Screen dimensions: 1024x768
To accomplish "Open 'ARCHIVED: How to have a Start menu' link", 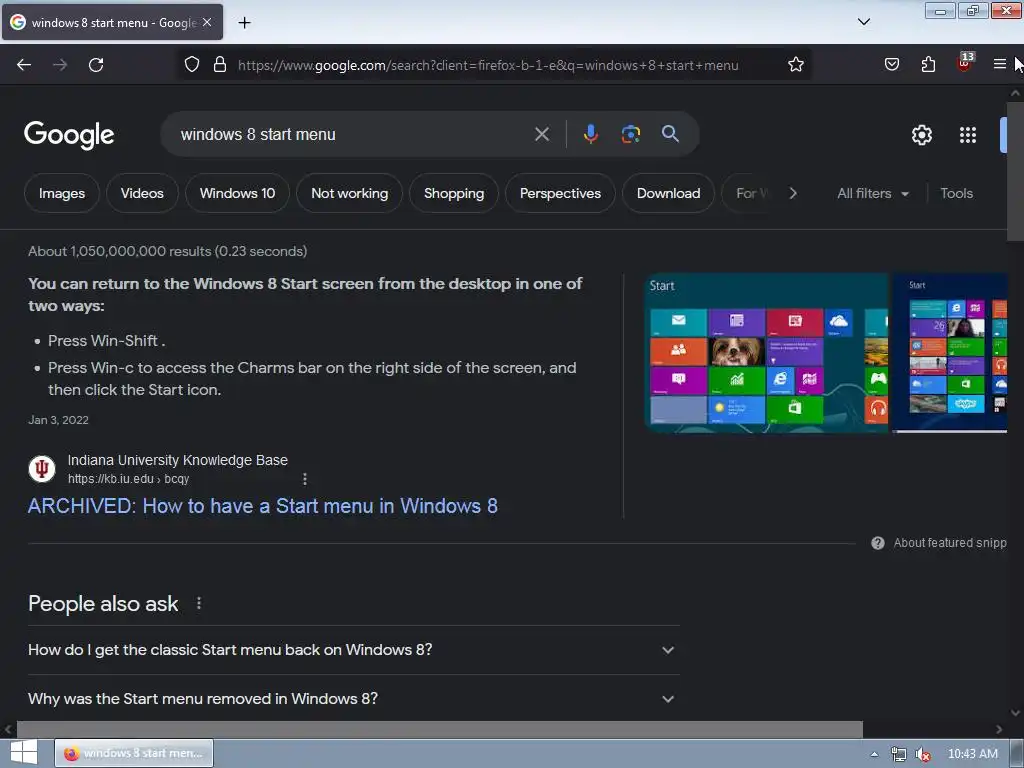I will (263, 506).
